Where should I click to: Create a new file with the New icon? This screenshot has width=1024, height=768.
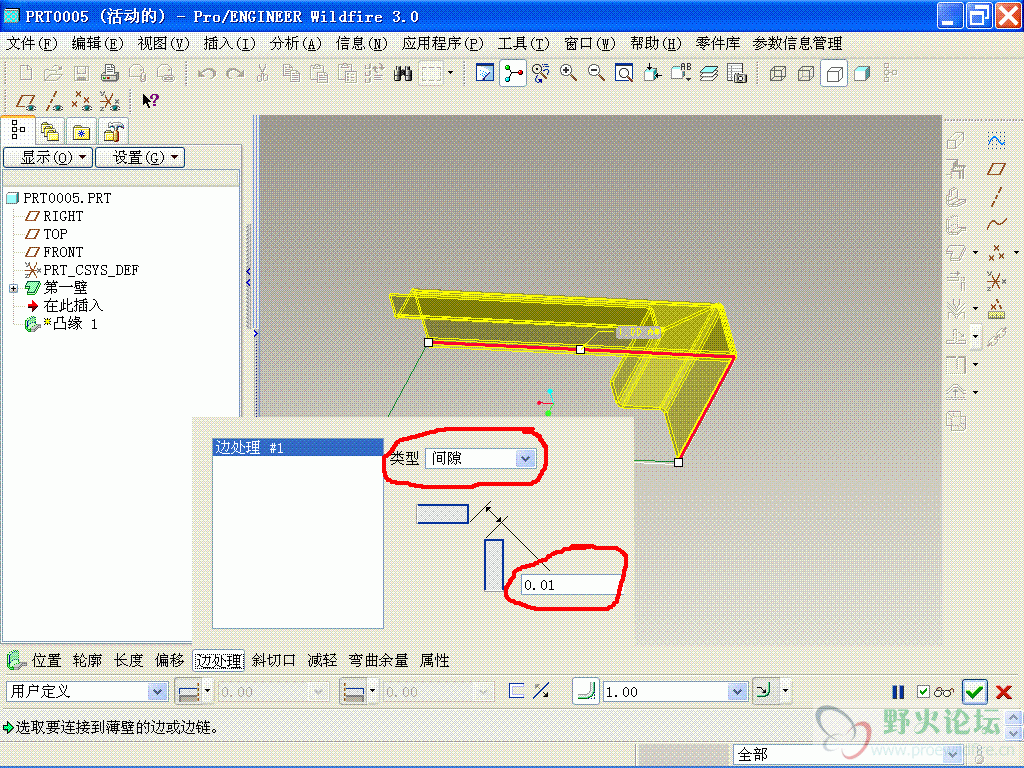pyautogui.click(x=25, y=73)
